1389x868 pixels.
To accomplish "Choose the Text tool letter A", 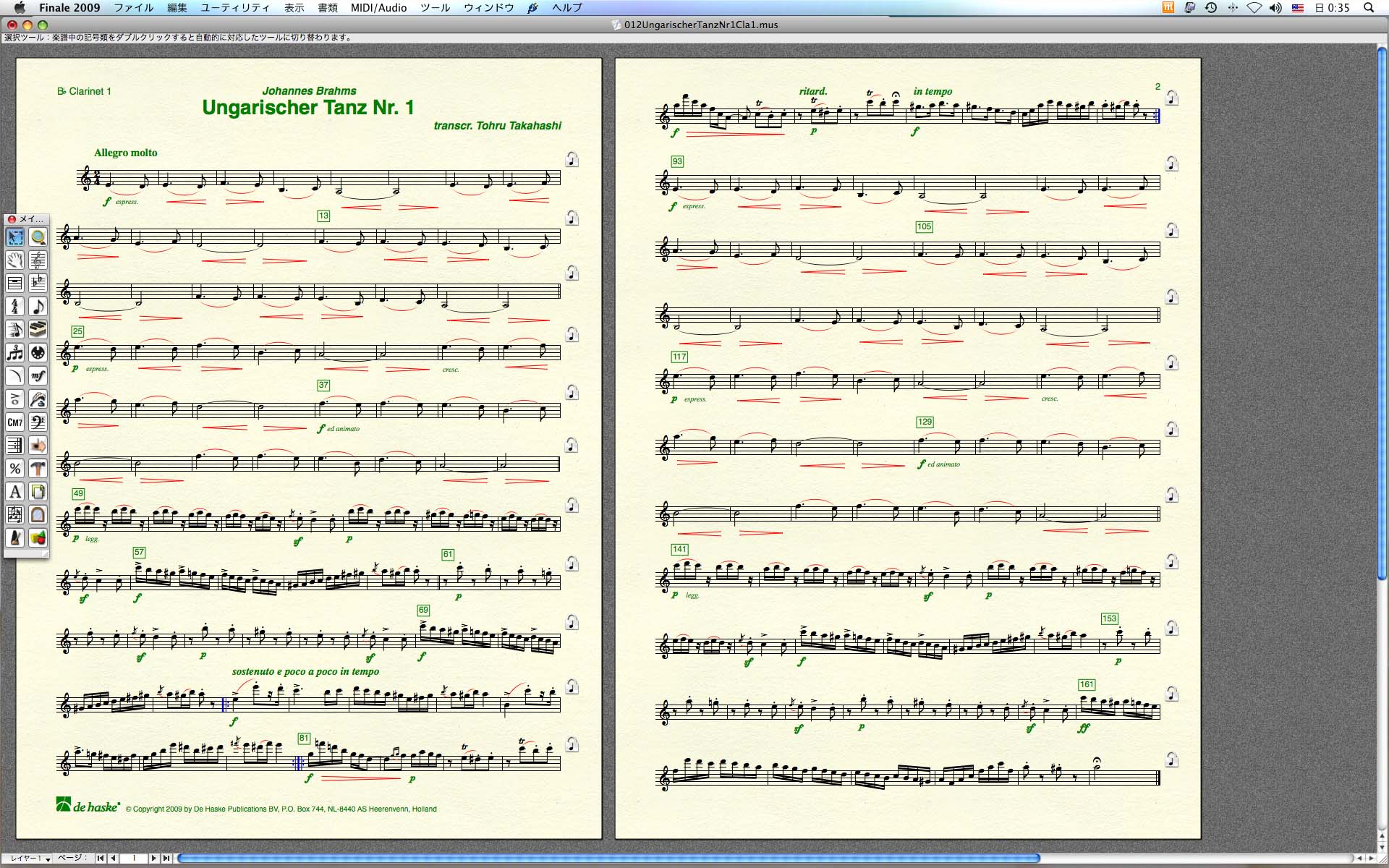I will 15,492.
